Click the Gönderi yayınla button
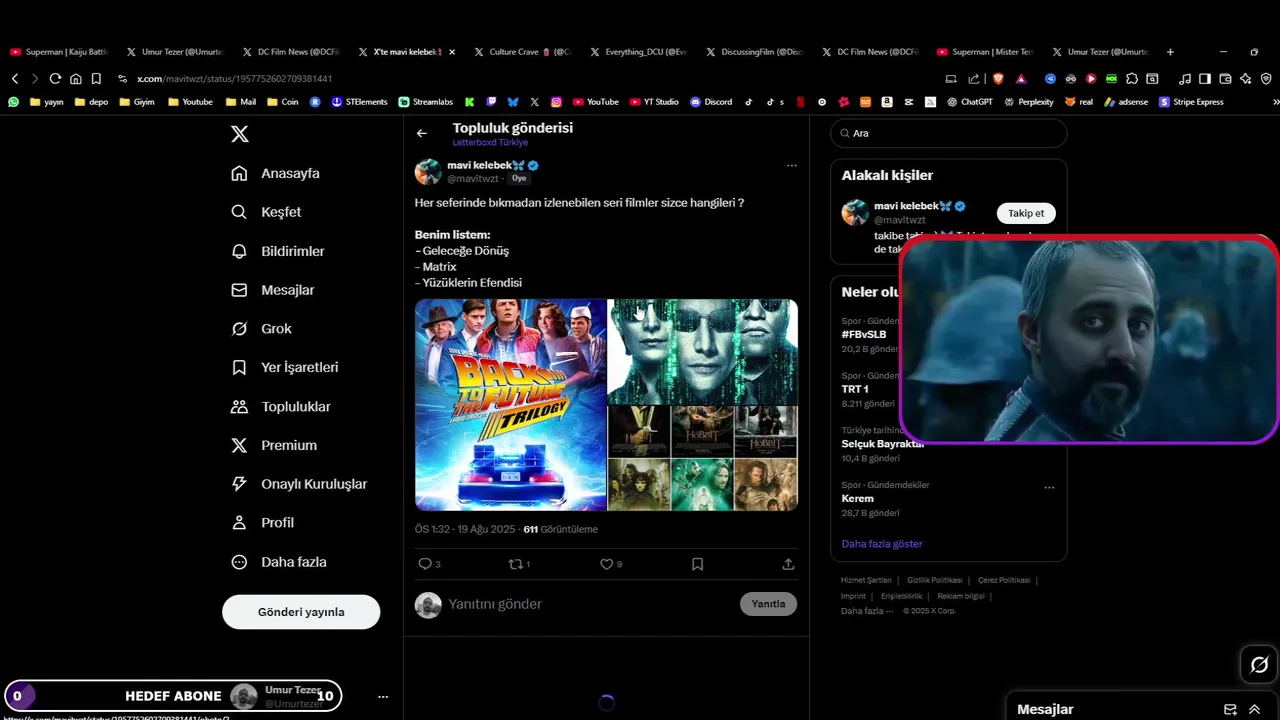1280x720 pixels. click(x=301, y=612)
